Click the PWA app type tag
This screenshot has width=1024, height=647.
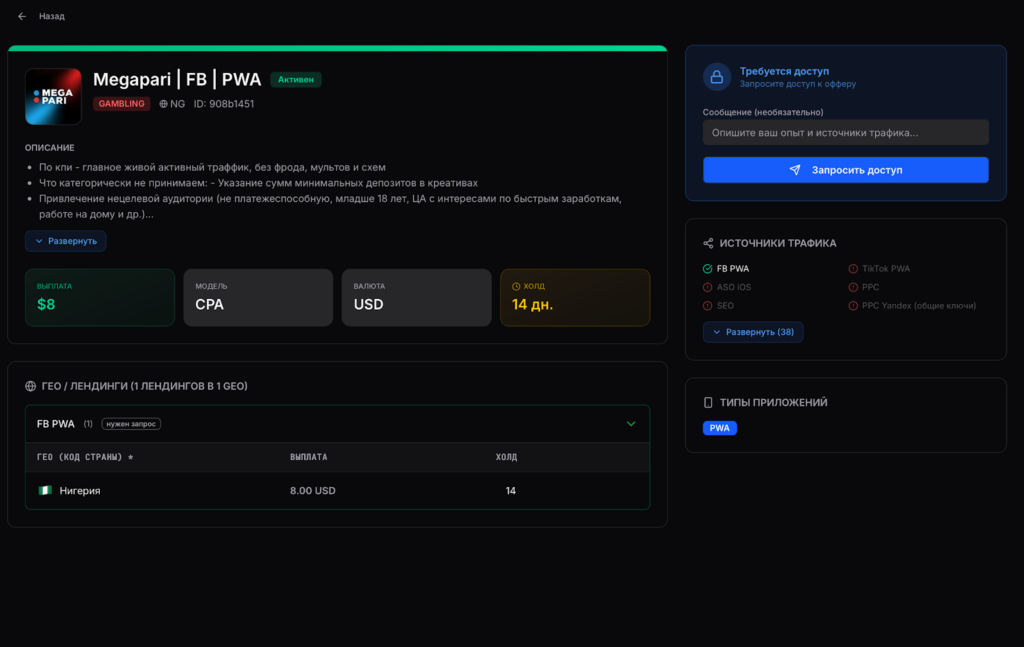(720, 428)
